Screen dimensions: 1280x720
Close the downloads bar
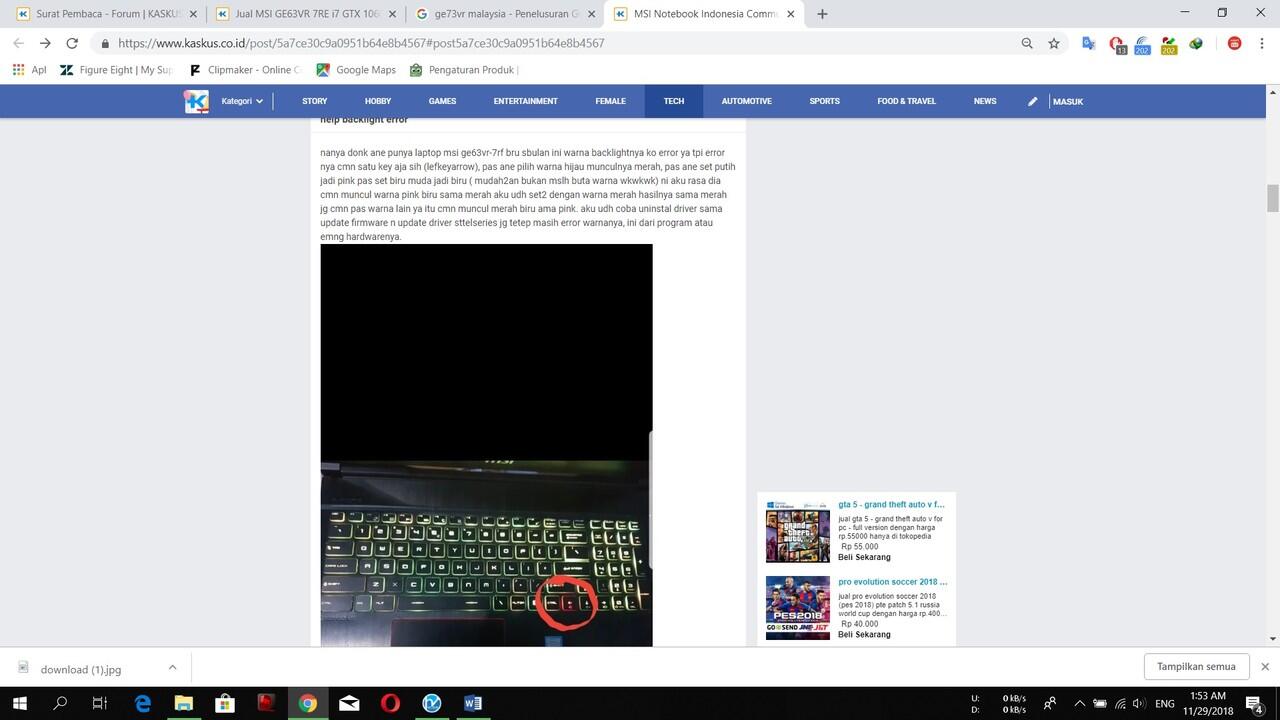point(1265,666)
